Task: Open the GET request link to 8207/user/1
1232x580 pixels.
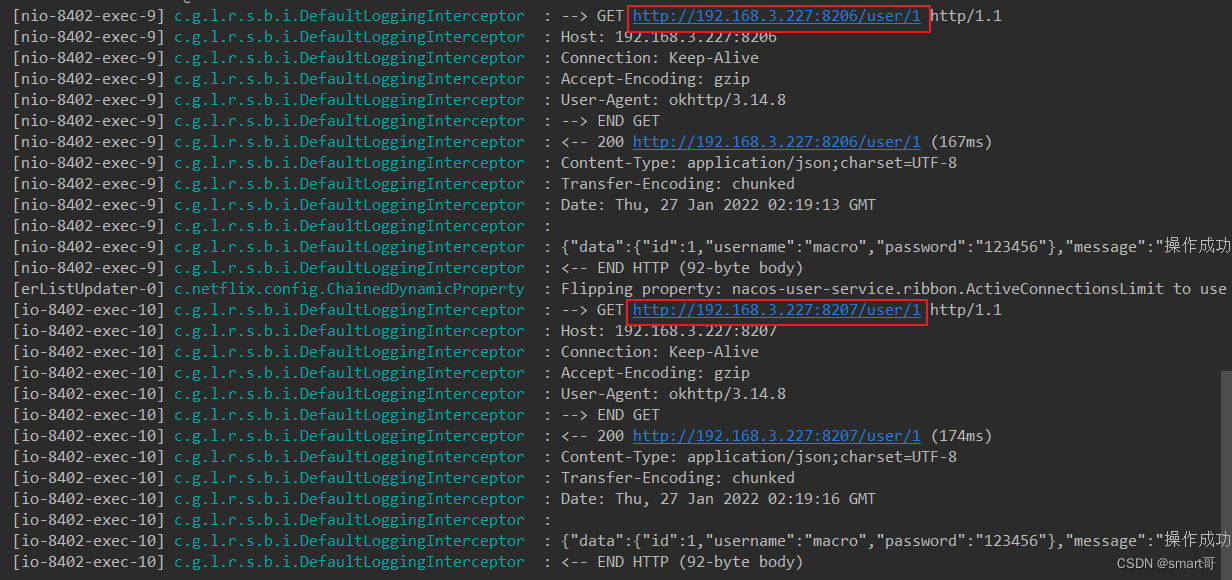Action: pyautogui.click(x=776, y=310)
